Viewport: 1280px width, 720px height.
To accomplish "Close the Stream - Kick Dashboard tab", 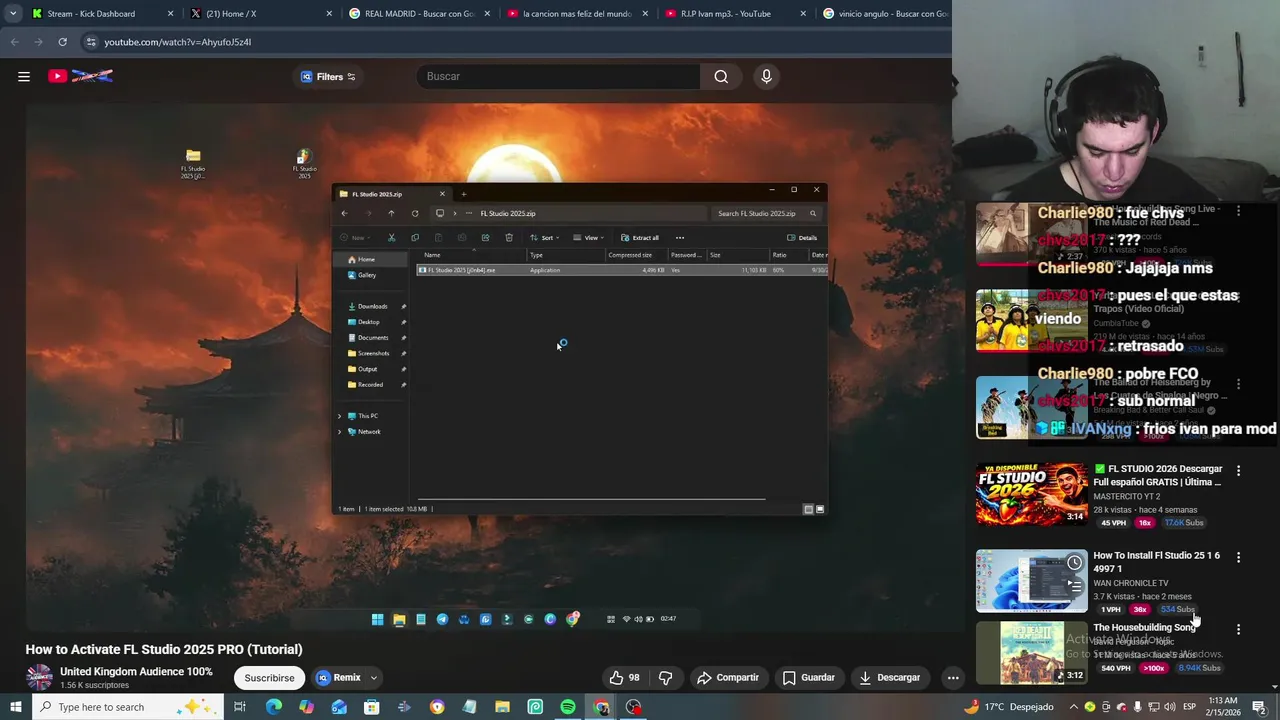I will point(170,14).
